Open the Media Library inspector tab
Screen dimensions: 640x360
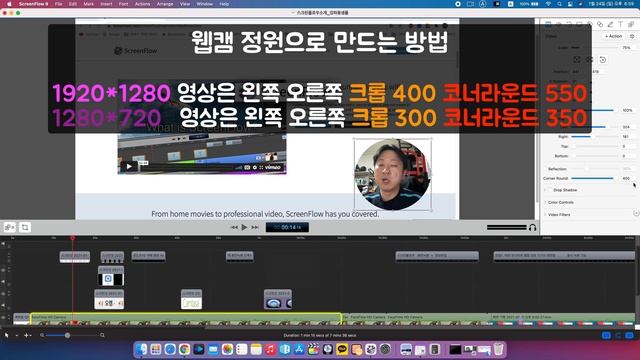click(x=631, y=24)
